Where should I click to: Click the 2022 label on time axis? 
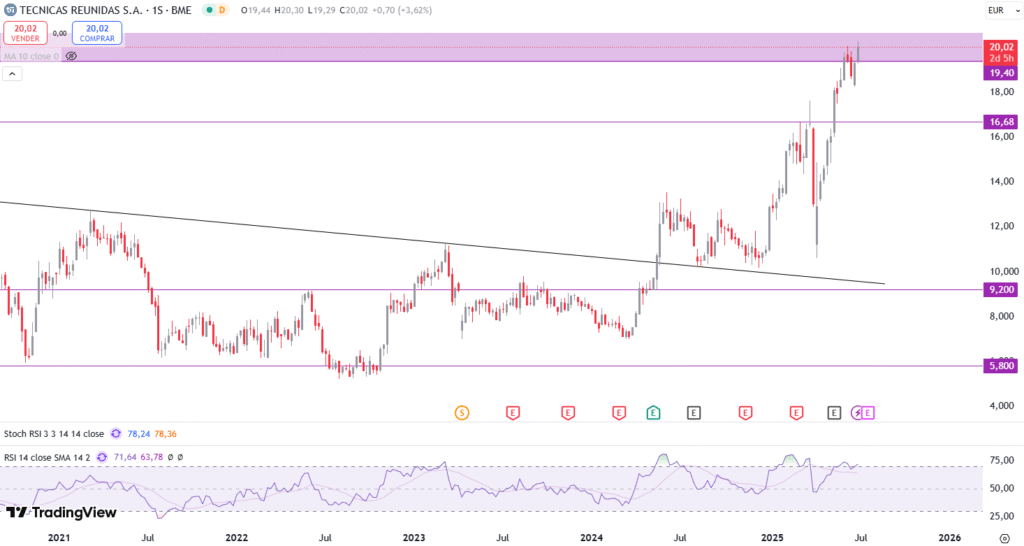(236, 538)
